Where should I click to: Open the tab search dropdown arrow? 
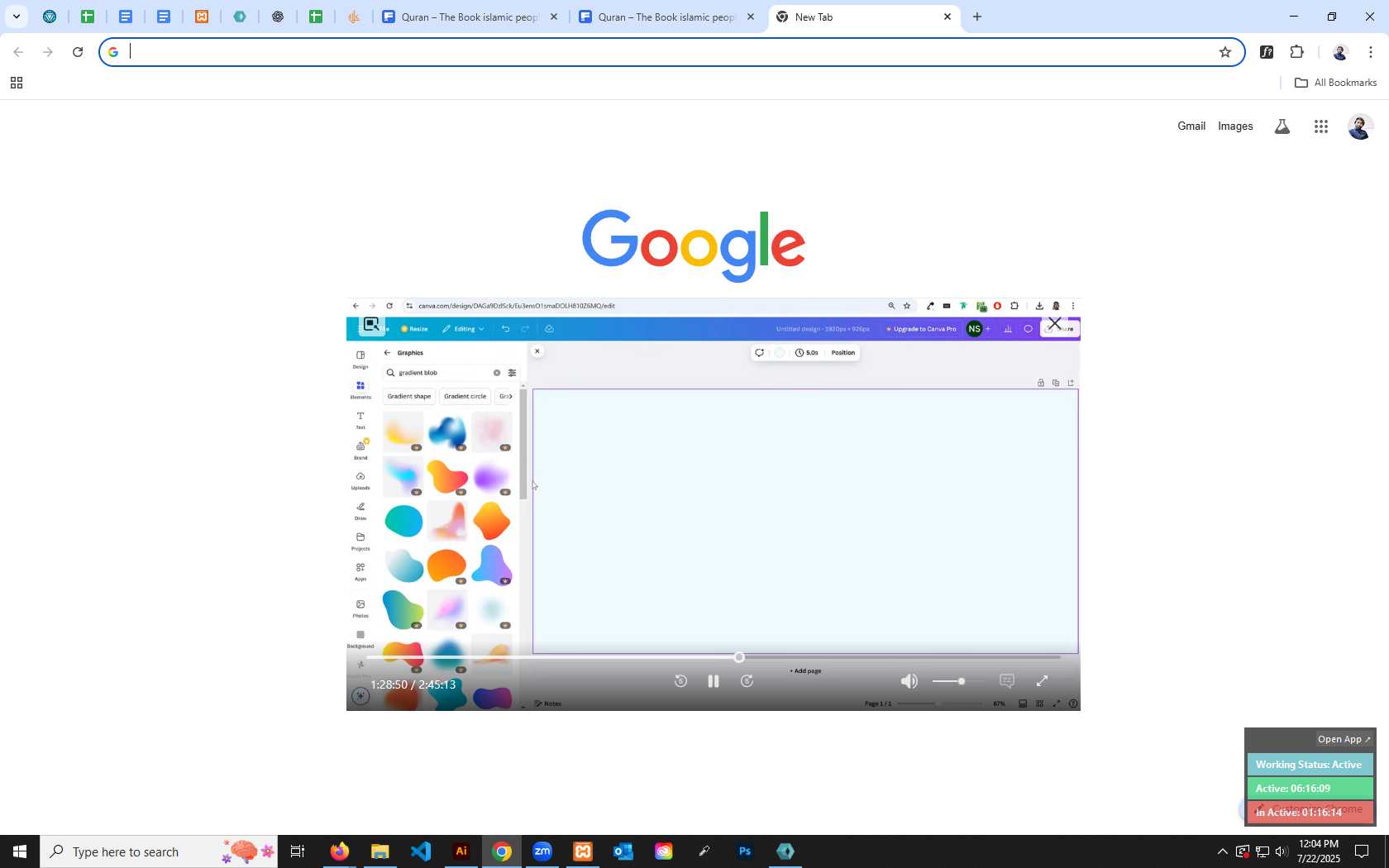coord(16,17)
